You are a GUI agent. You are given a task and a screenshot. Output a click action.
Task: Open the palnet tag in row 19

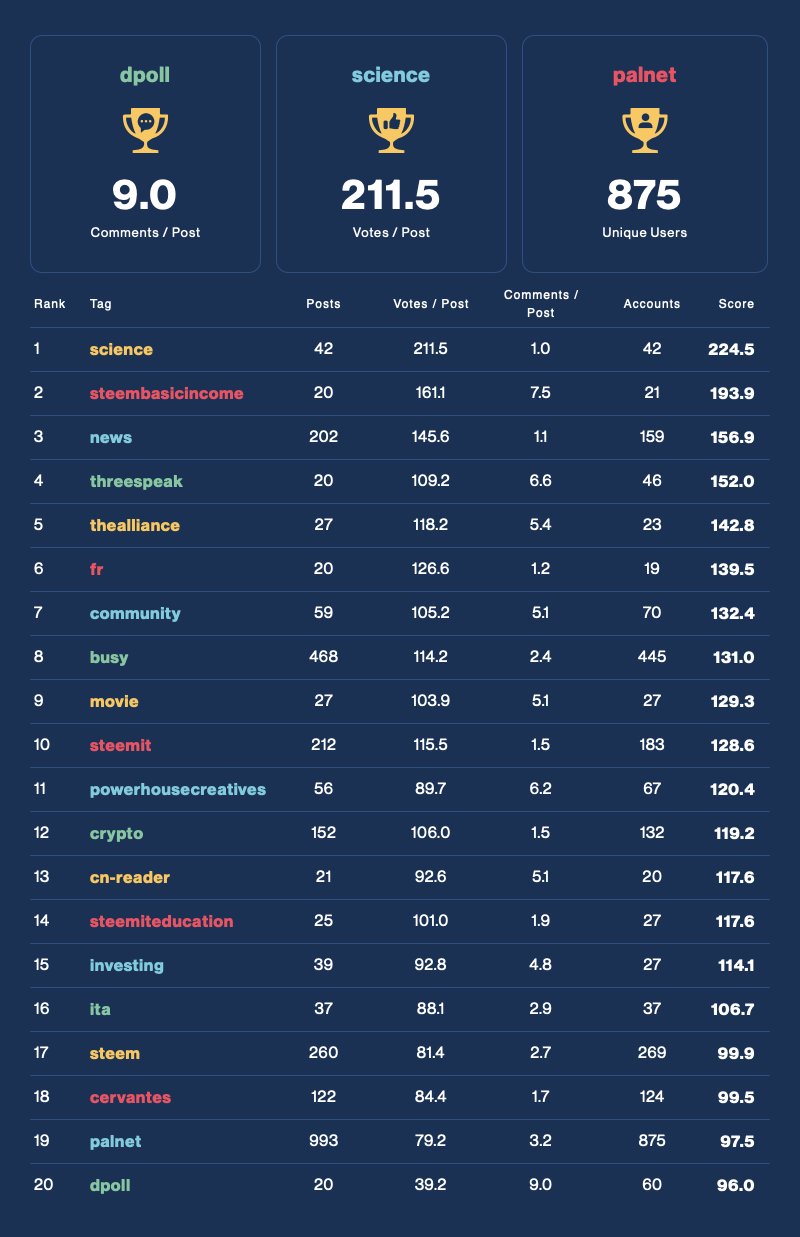point(115,1141)
